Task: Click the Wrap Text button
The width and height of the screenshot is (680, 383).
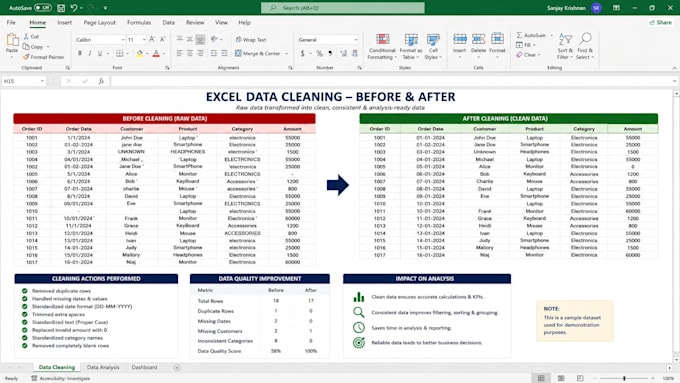Action: click(251, 39)
